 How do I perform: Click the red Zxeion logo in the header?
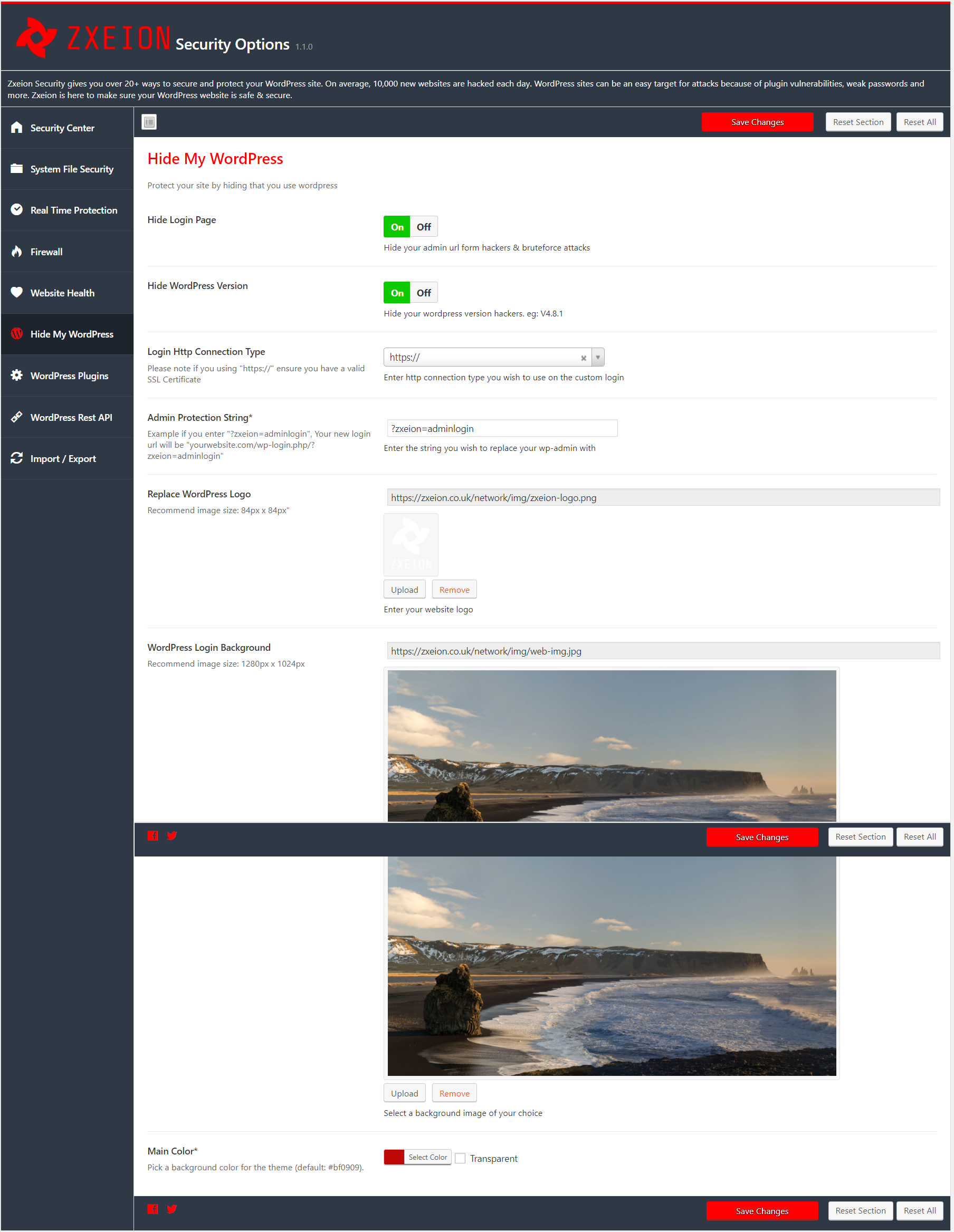[93, 38]
